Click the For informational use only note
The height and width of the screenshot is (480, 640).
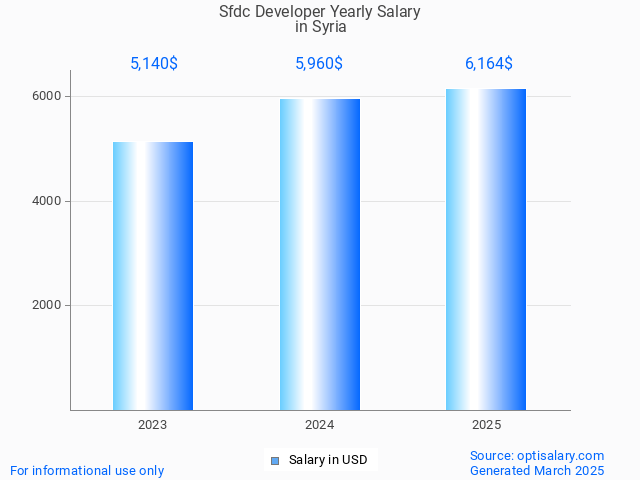point(87,470)
